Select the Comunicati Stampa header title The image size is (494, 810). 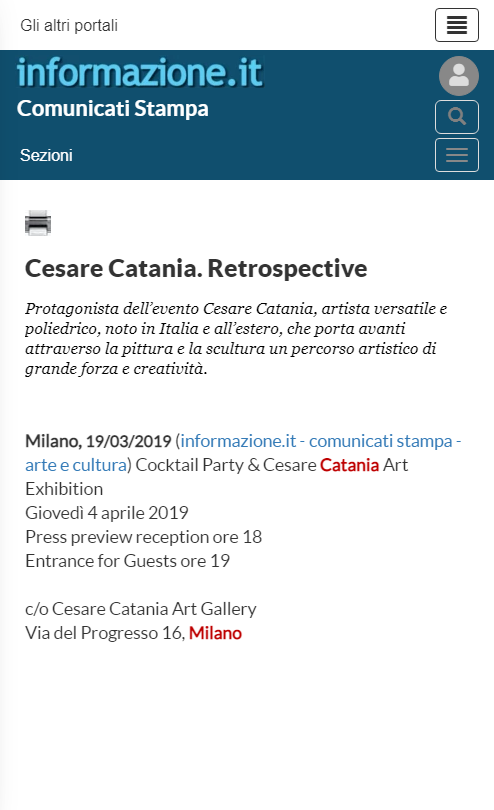[113, 108]
